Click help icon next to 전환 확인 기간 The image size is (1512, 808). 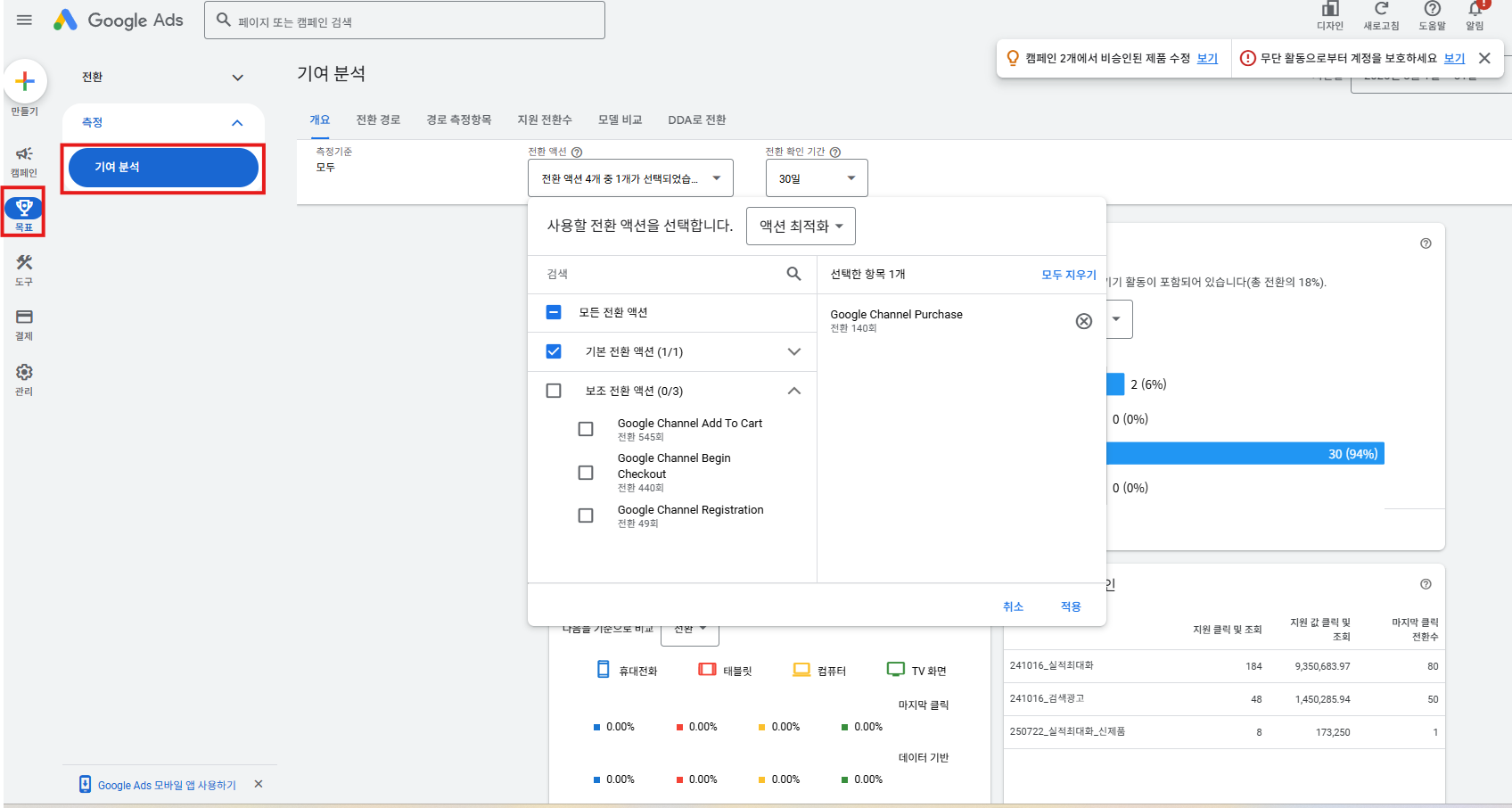[835, 153]
